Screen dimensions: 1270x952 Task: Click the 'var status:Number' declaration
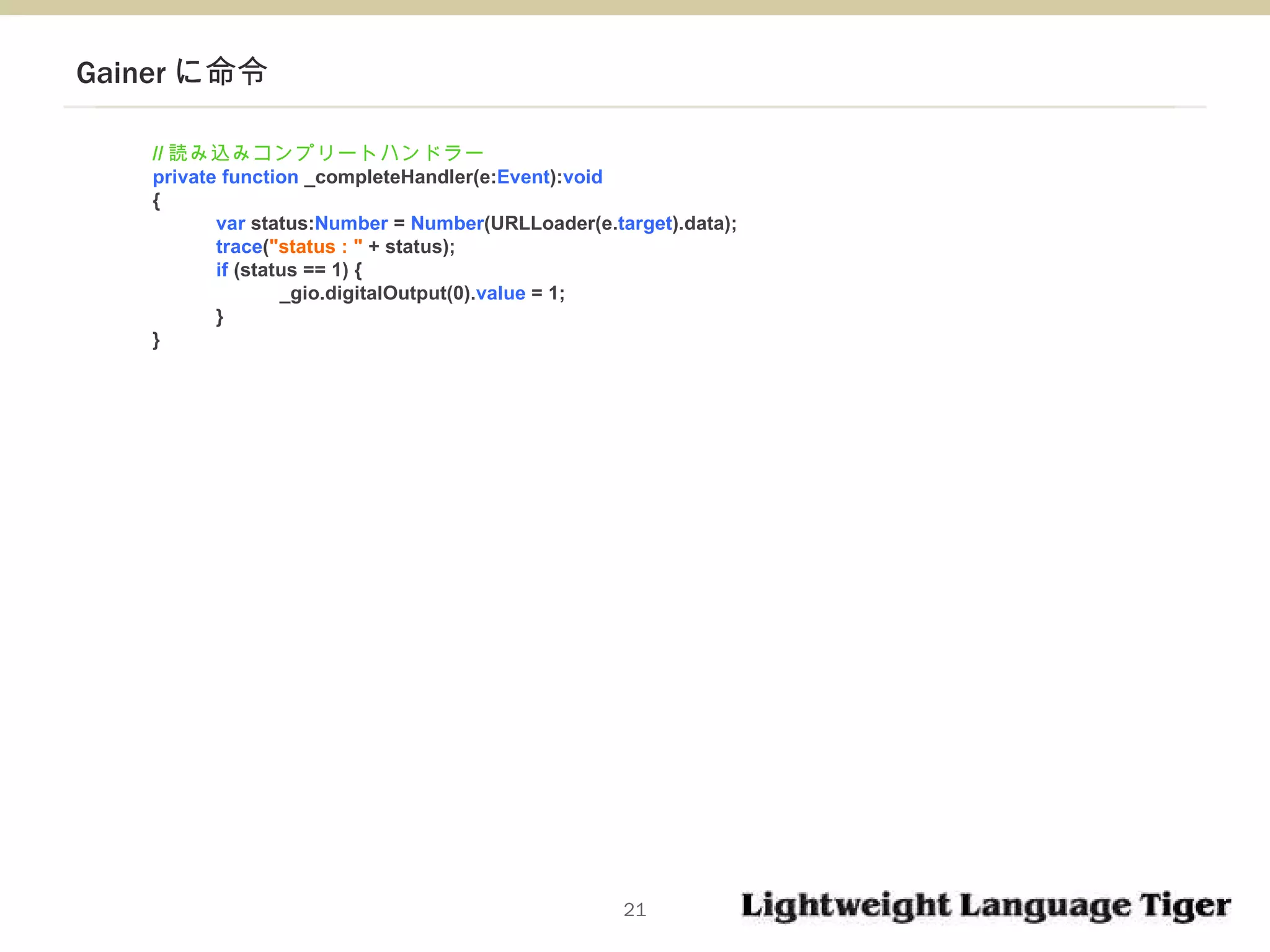tap(302, 223)
